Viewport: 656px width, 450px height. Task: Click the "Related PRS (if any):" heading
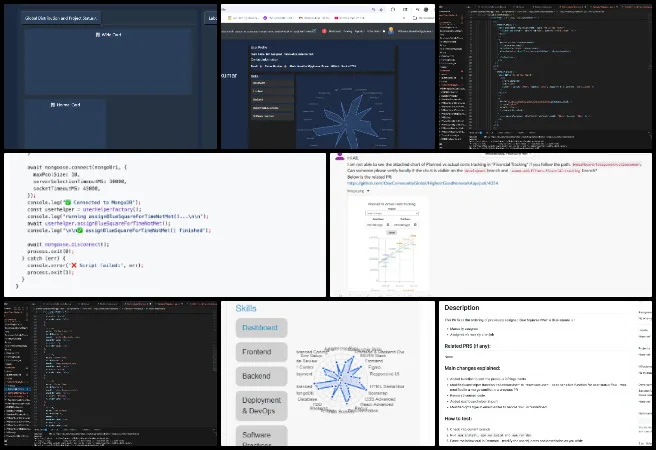(x=467, y=346)
